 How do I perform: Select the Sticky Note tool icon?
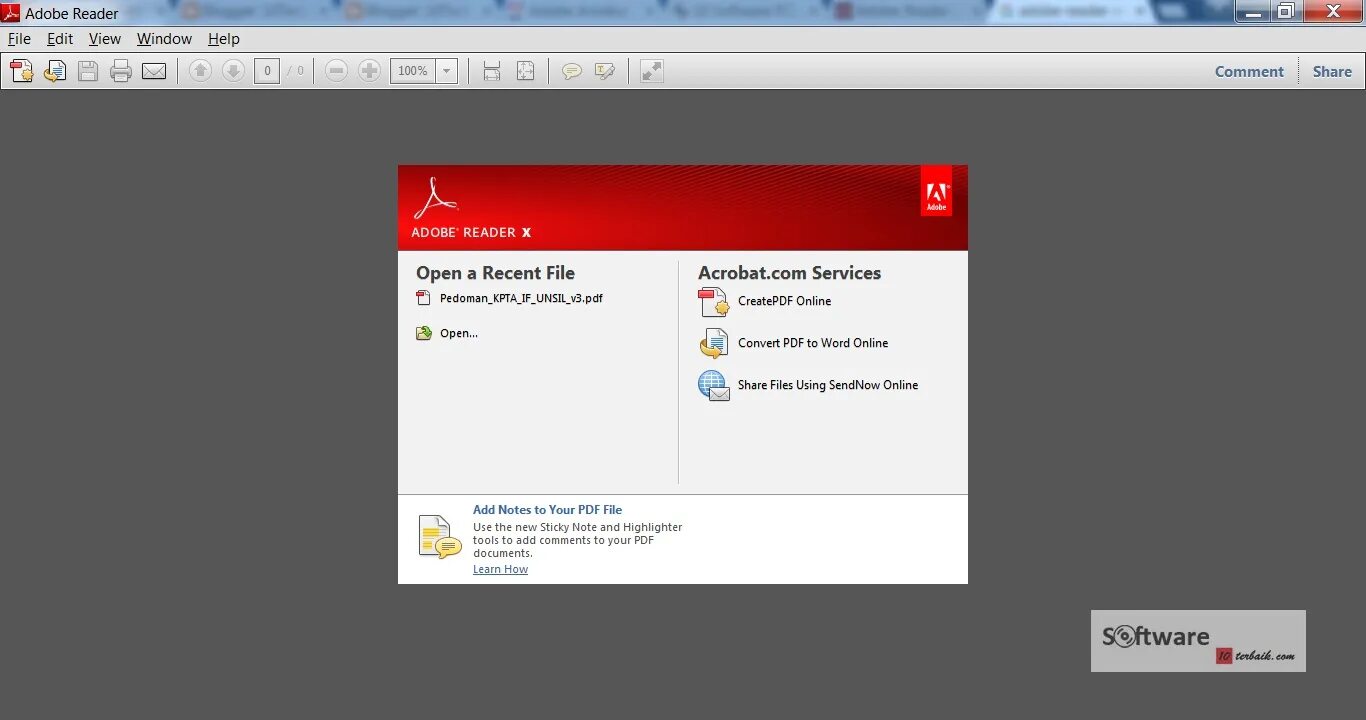click(x=572, y=71)
